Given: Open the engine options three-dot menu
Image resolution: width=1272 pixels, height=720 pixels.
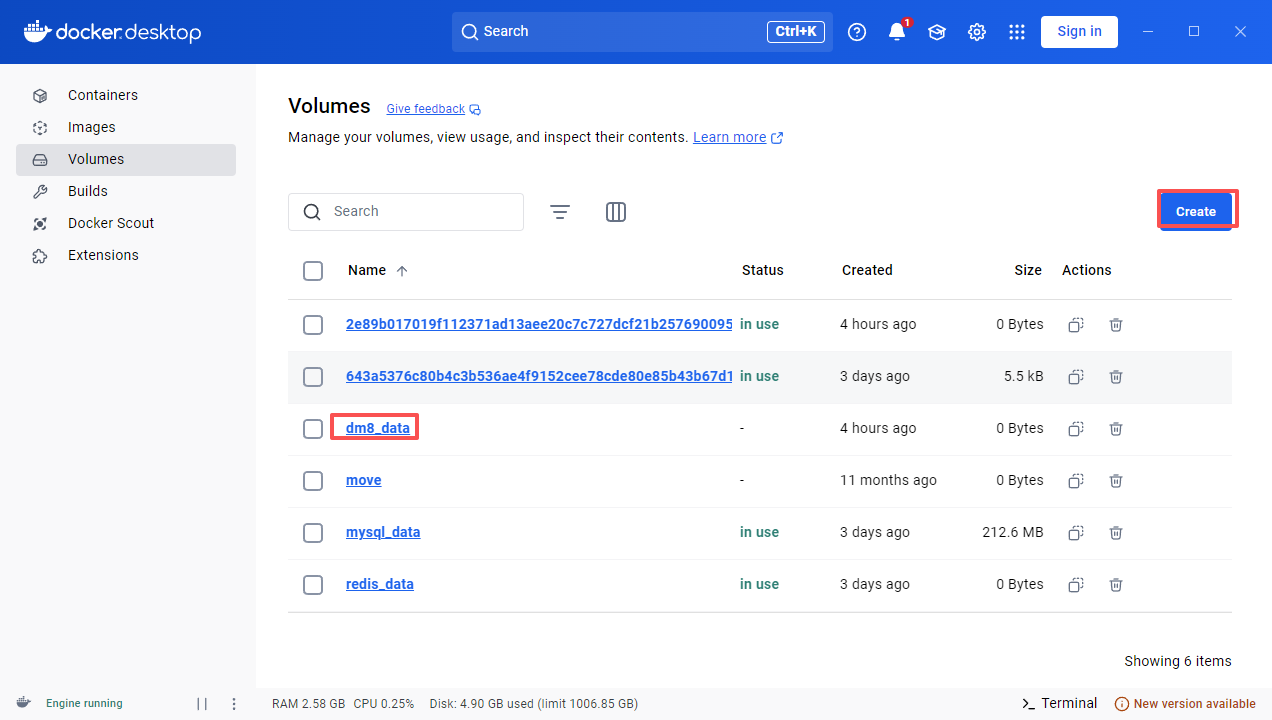Looking at the screenshot, I should tap(234, 704).
